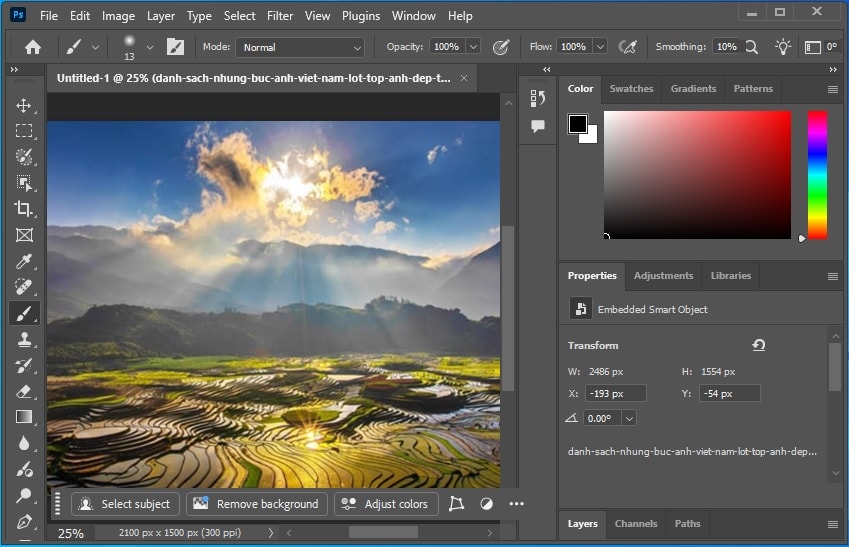Open the Mode dropdown set to Normal
Screen dimensions: 849x547
[300, 47]
